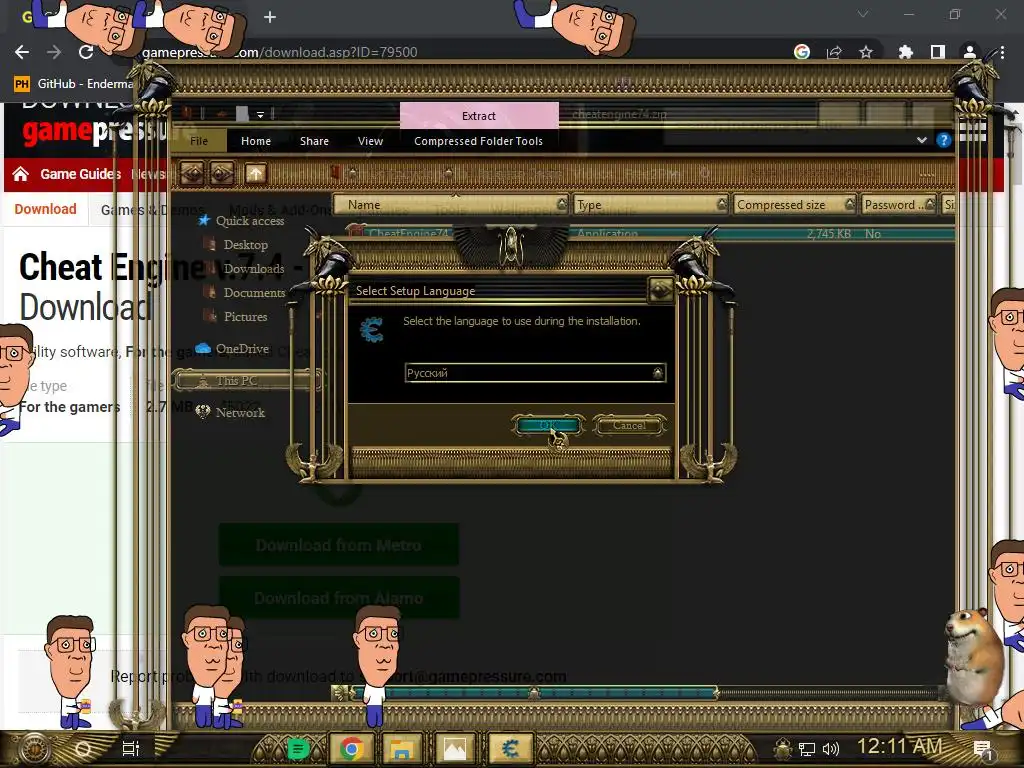Go up one folder level in Explorer
Viewport: 1024px width, 768px height.
point(255,174)
